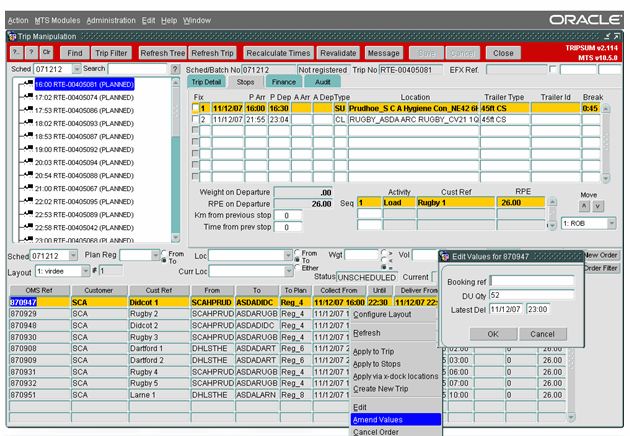The width and height of the screenshot is (630, 436).
Task: Toggle the checkbox after the EFX Ref field
Action: (x=553, y=69)
